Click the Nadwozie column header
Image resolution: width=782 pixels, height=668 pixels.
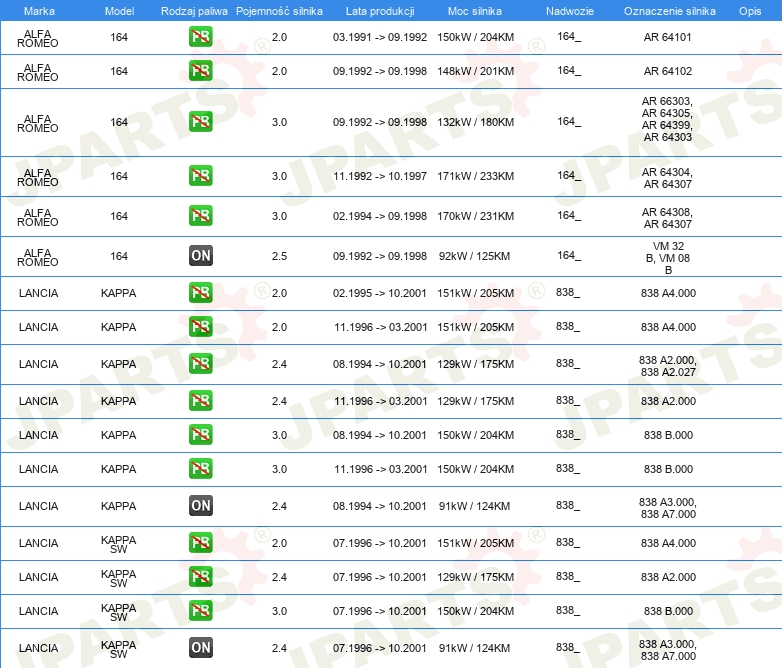pos(570,11)
